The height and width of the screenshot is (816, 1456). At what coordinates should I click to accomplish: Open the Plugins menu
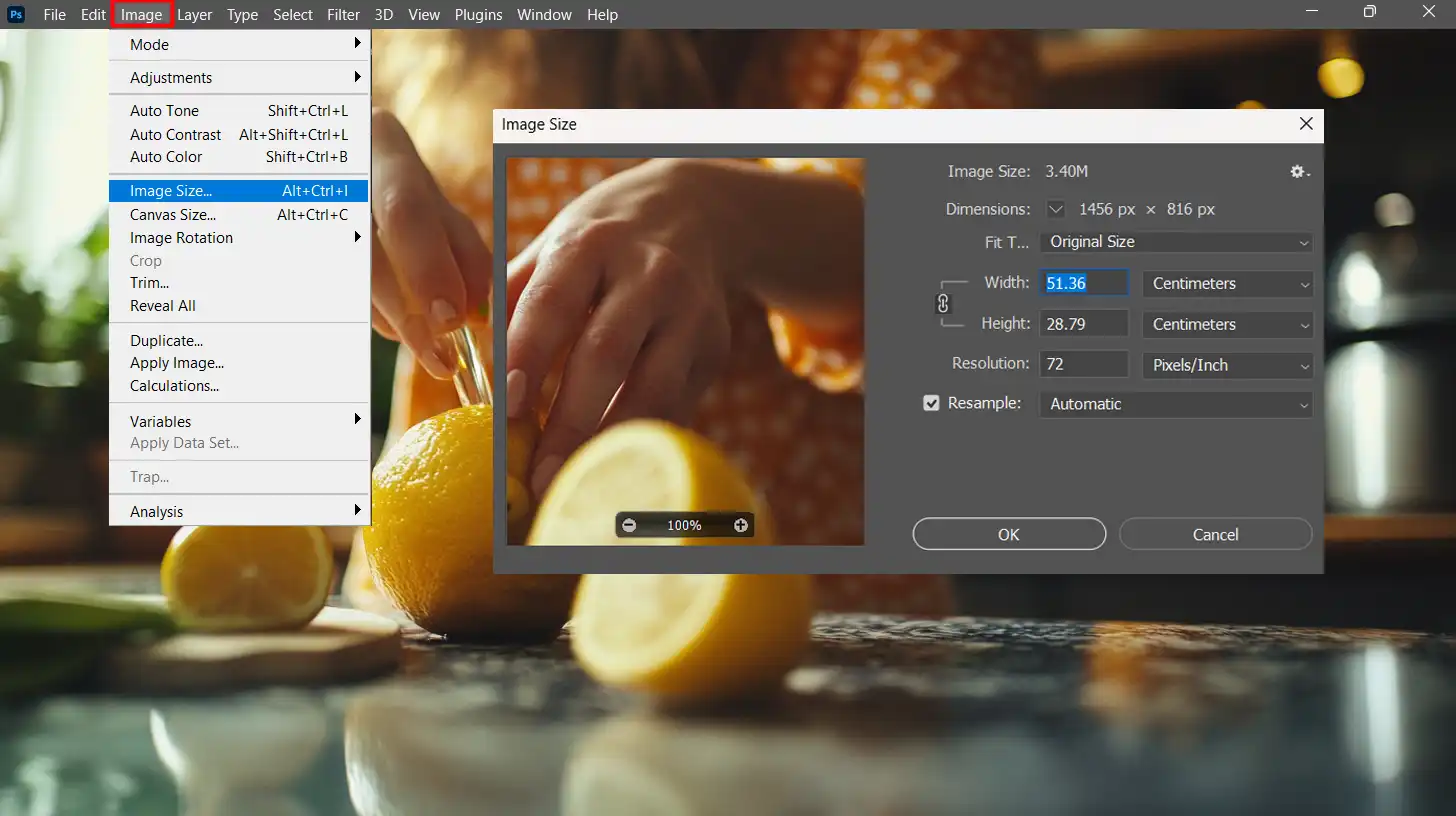pyautogui.click(x=479, y=15)
